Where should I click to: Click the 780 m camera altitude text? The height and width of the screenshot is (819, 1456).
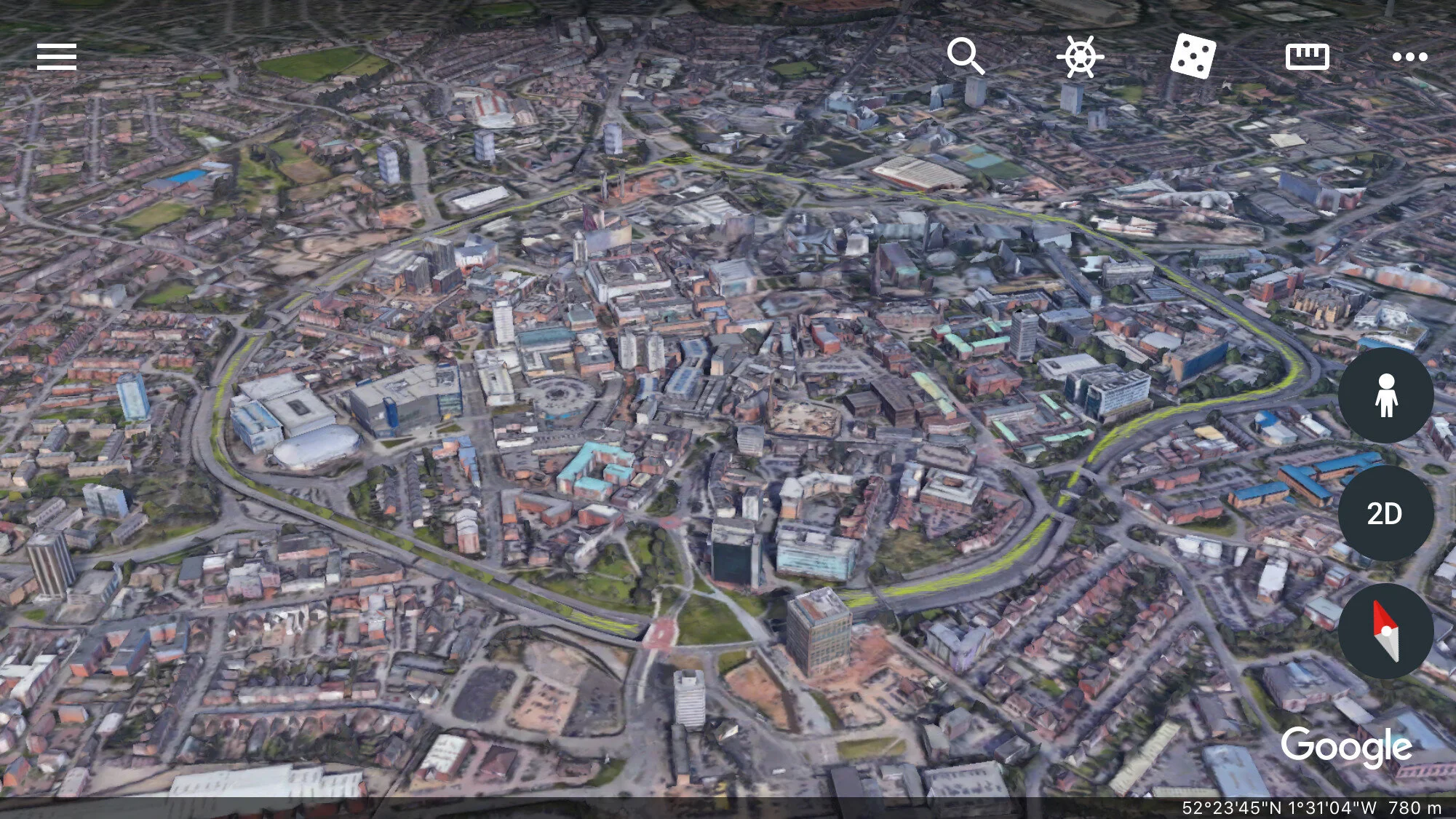[x=1414, y=807]
